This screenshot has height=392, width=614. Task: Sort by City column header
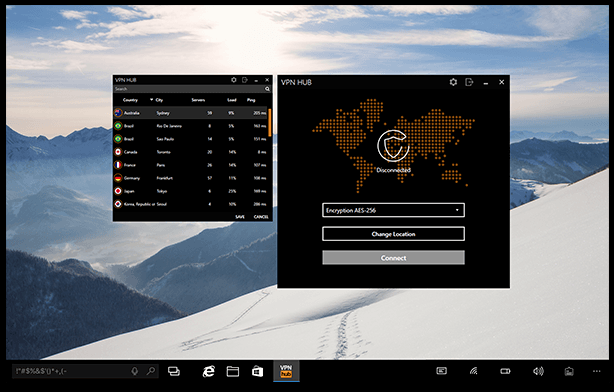click(x=159, y=100)
